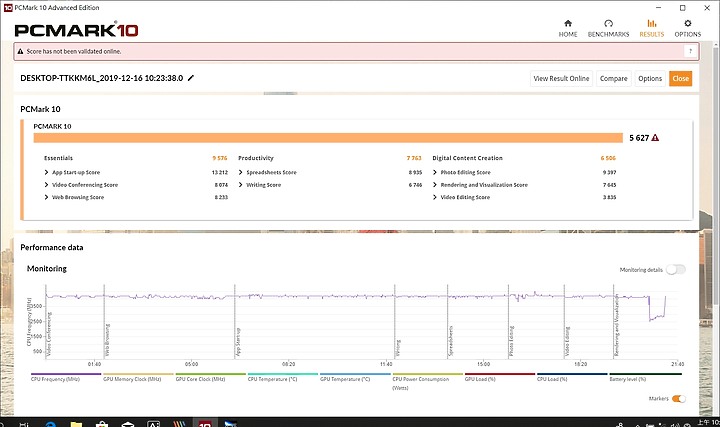Click Rendering and Visualization chart marker
720x427 pixels.
coord(617,325)
